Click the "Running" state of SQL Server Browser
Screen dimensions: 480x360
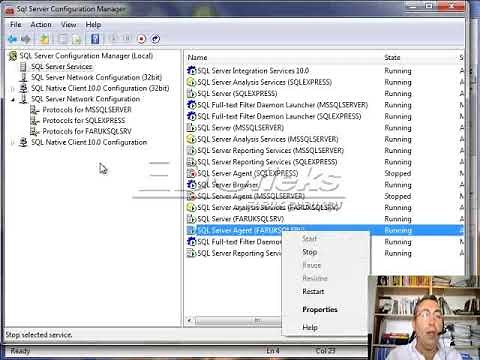click(398, 185)
